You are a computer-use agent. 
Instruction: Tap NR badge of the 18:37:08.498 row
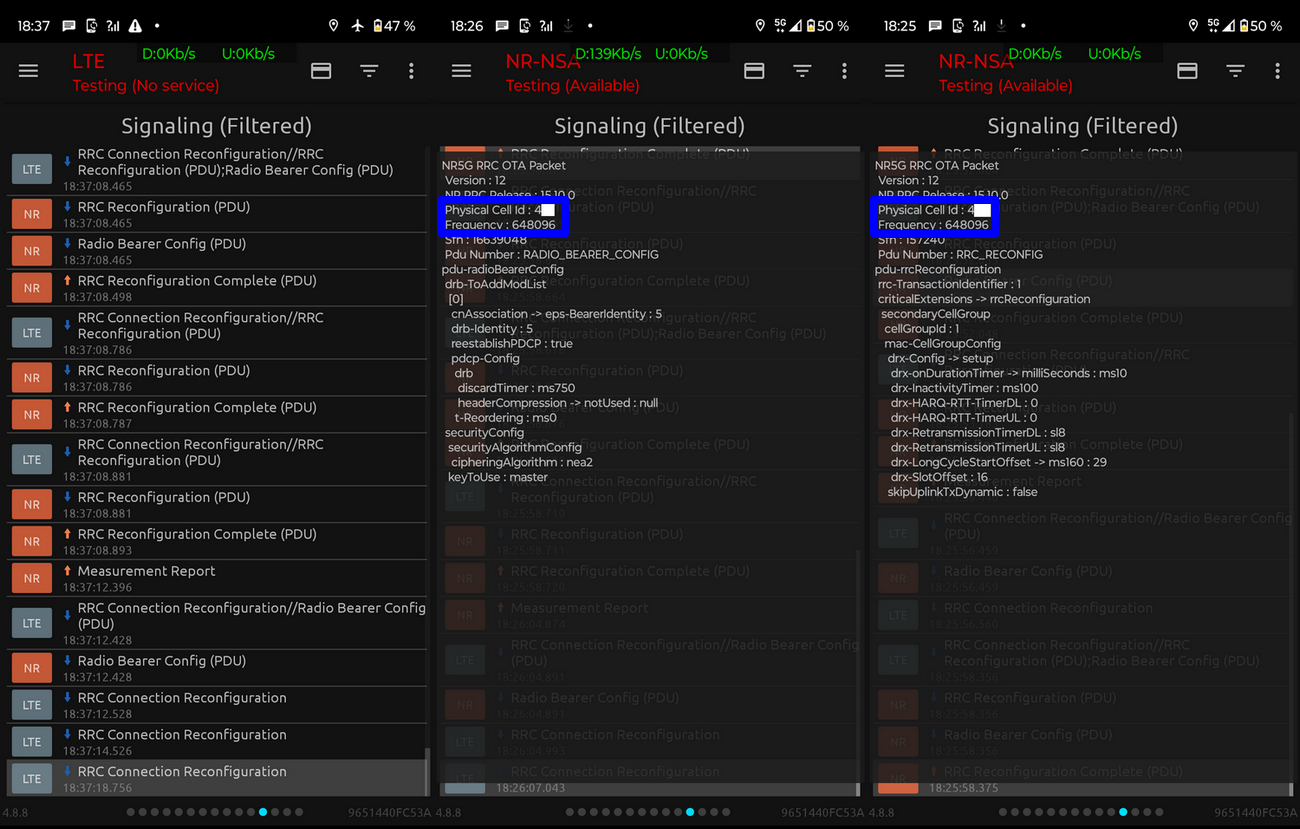tap(32, 288)
